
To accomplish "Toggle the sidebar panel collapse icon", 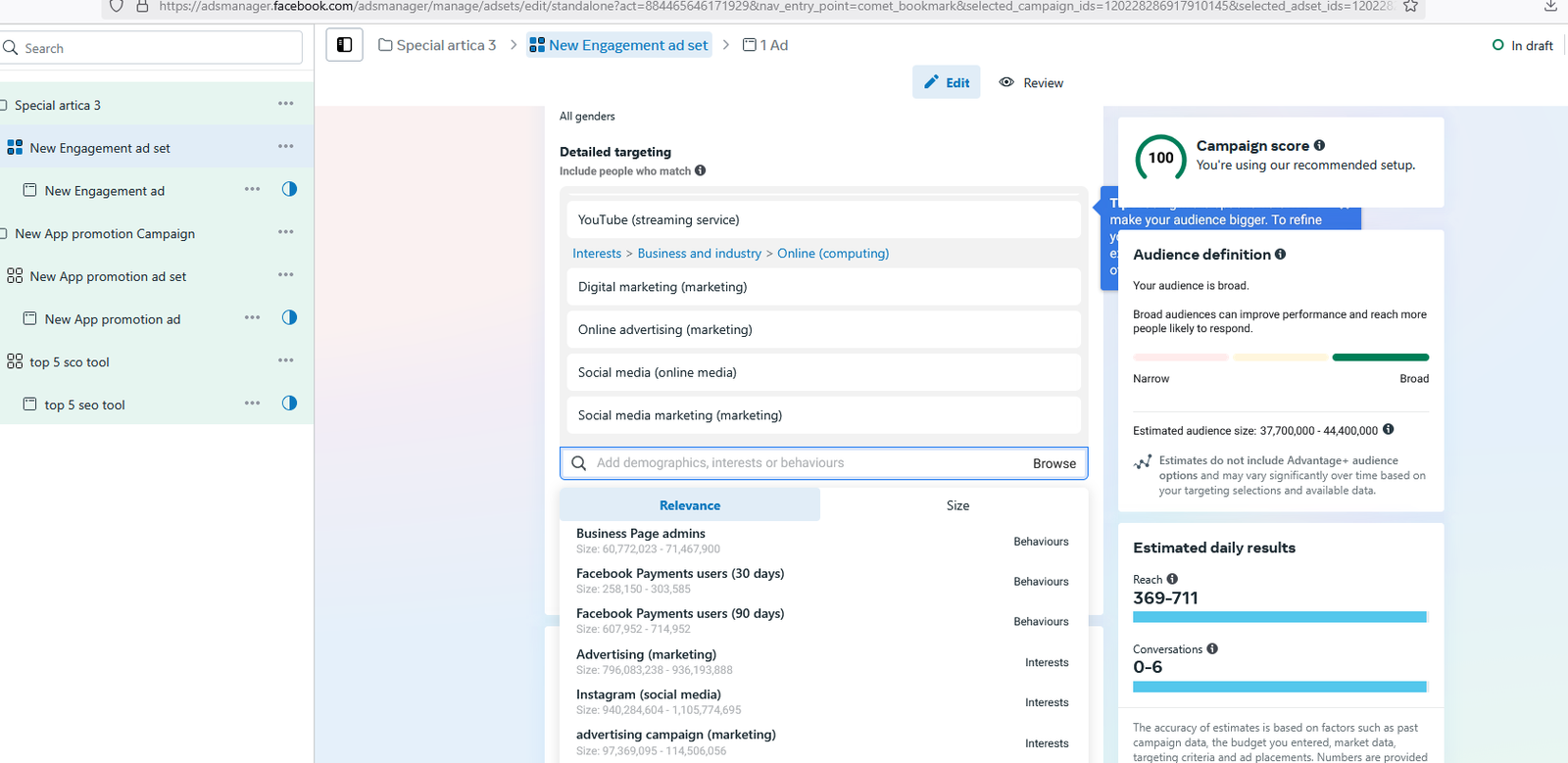I will (x=344, y=45).
